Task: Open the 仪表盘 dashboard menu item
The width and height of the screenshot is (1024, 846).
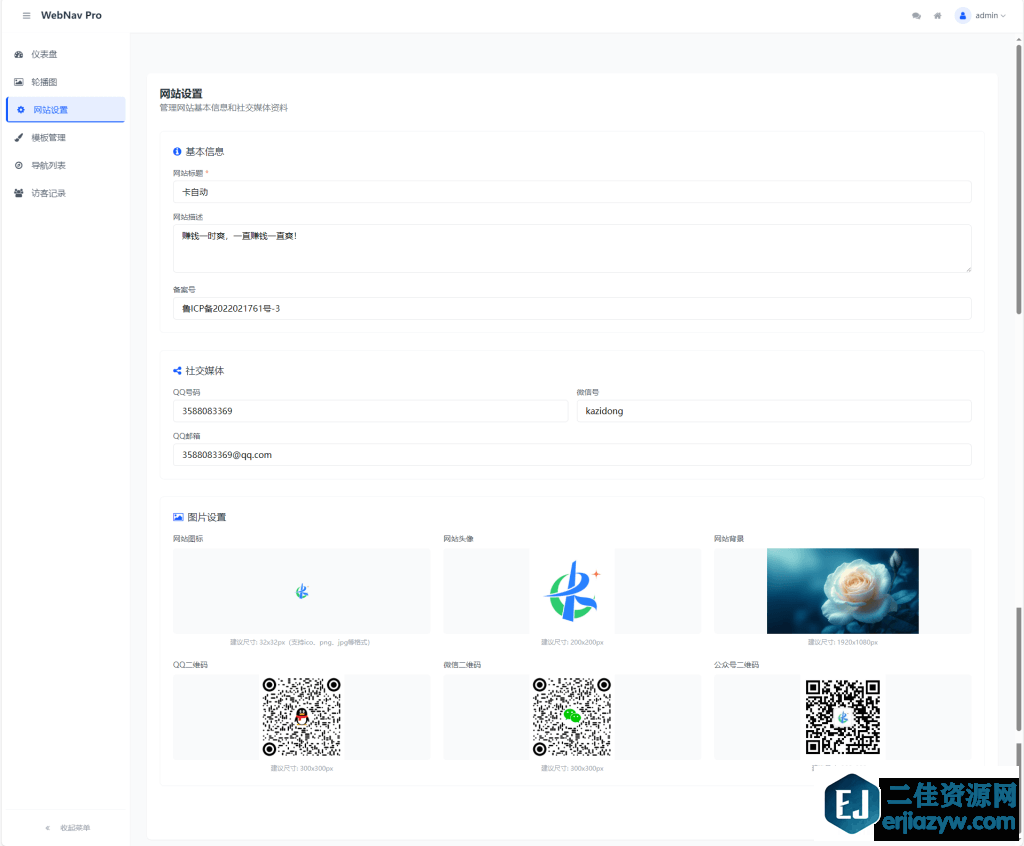Action: (x=50, y=54)
